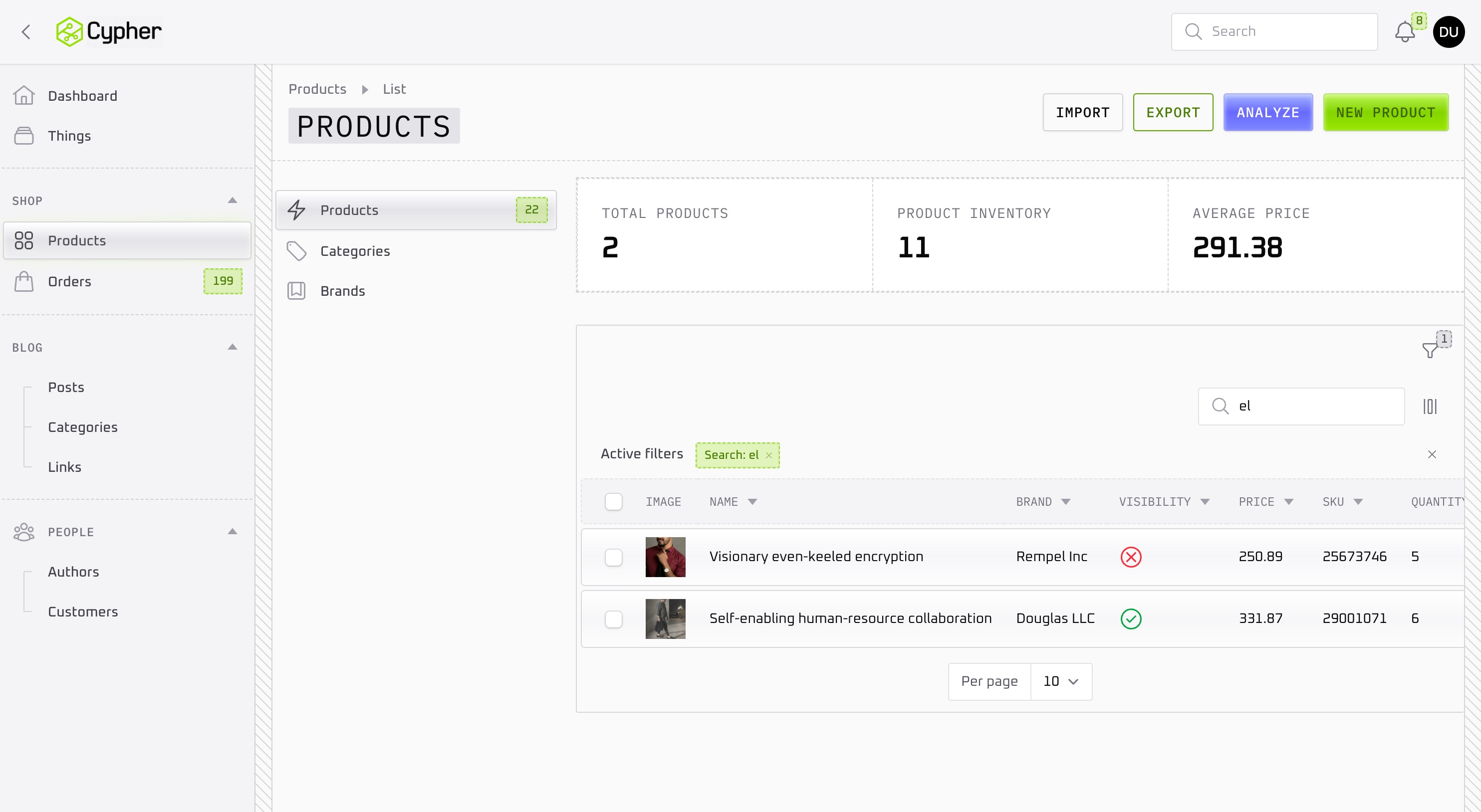Click the Cypher logo
The width and height of the screenshot is (1481, 812).
point(109,31)
